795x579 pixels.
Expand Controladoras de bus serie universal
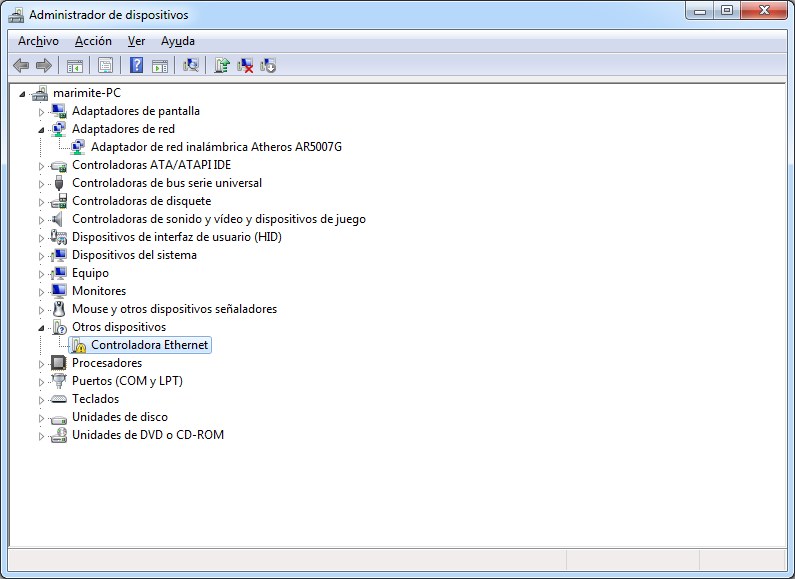[x=41, y=184]
